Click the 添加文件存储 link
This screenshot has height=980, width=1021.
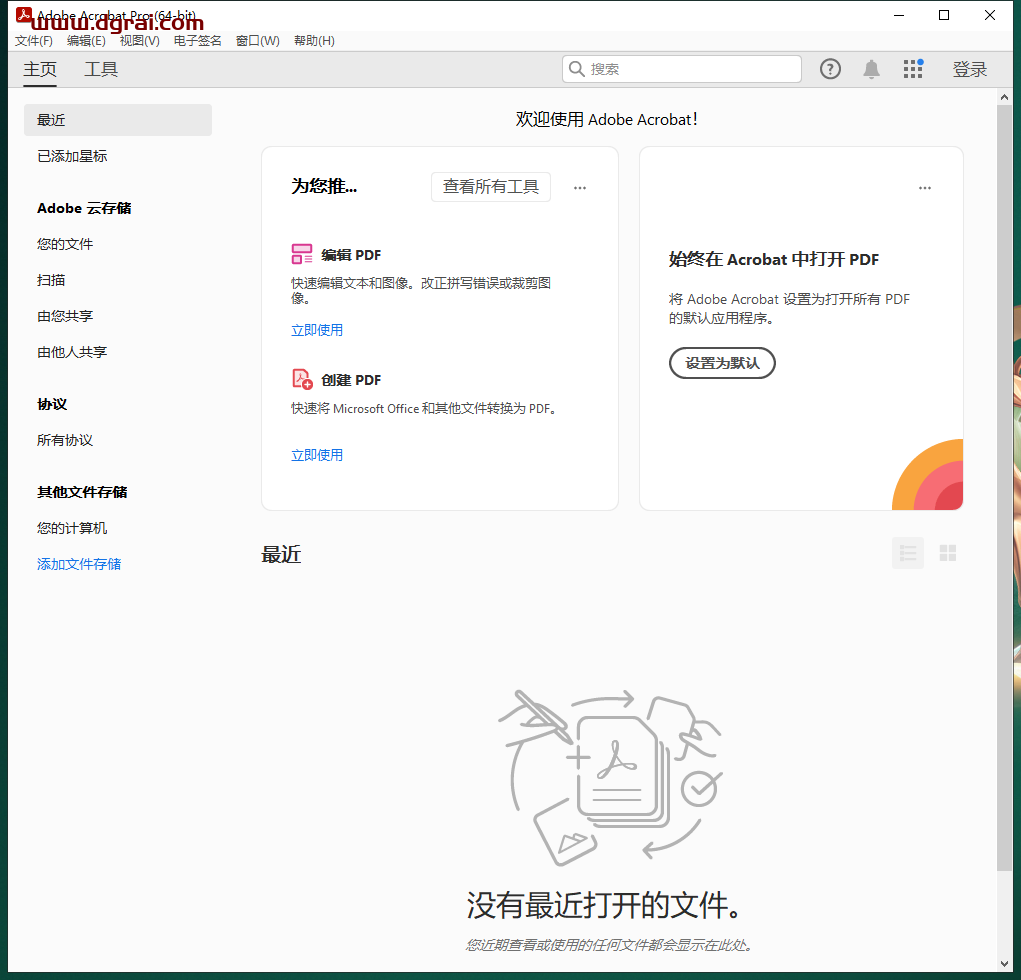79,564
